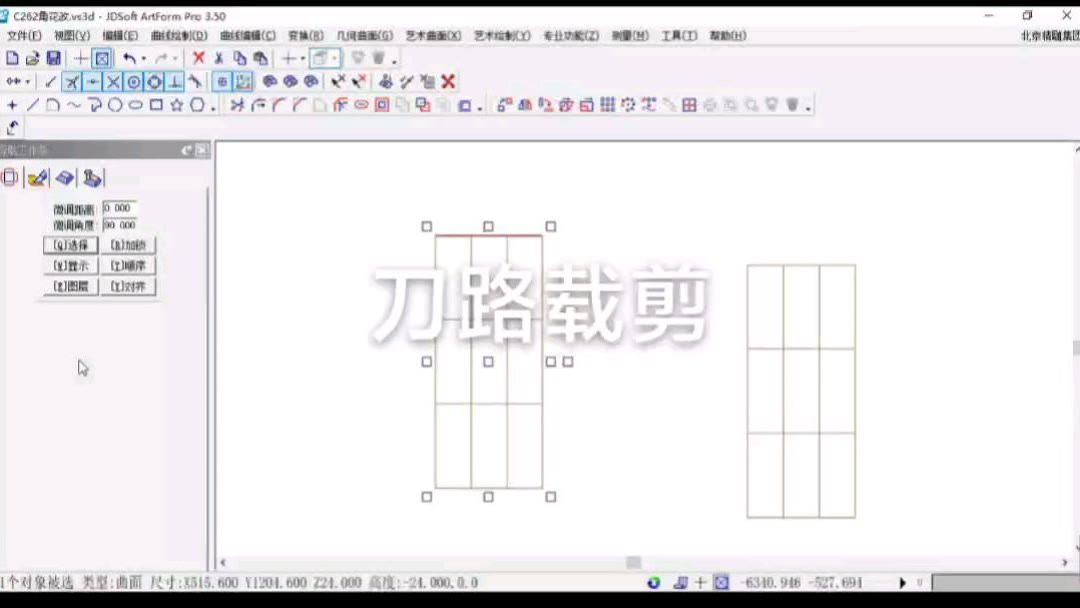Select the circle drawing tool
Screen dimensions: 1080x608
(116, 103)
